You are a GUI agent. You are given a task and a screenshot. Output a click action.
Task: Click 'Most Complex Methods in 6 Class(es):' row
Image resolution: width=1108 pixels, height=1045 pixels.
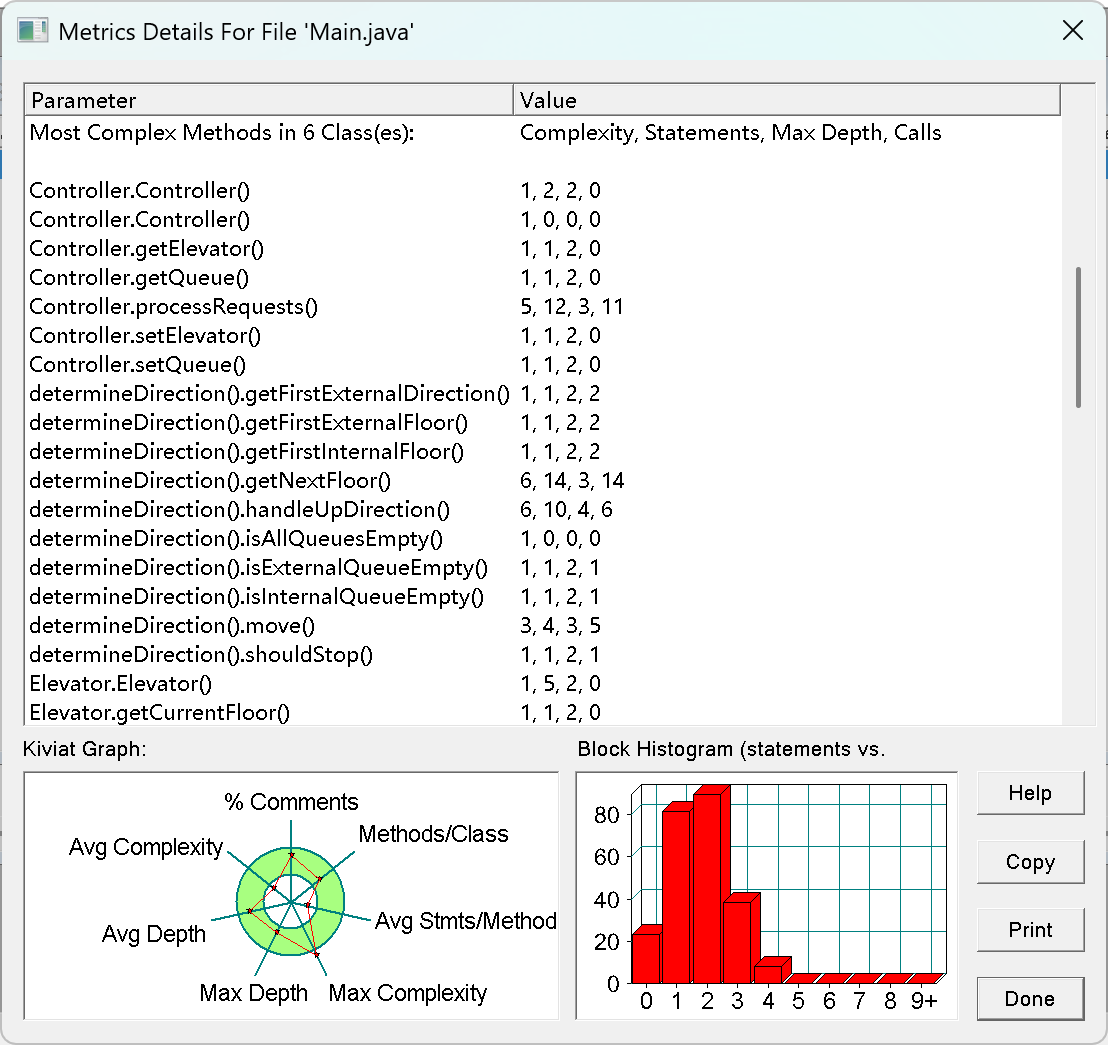tap(543, 133)
